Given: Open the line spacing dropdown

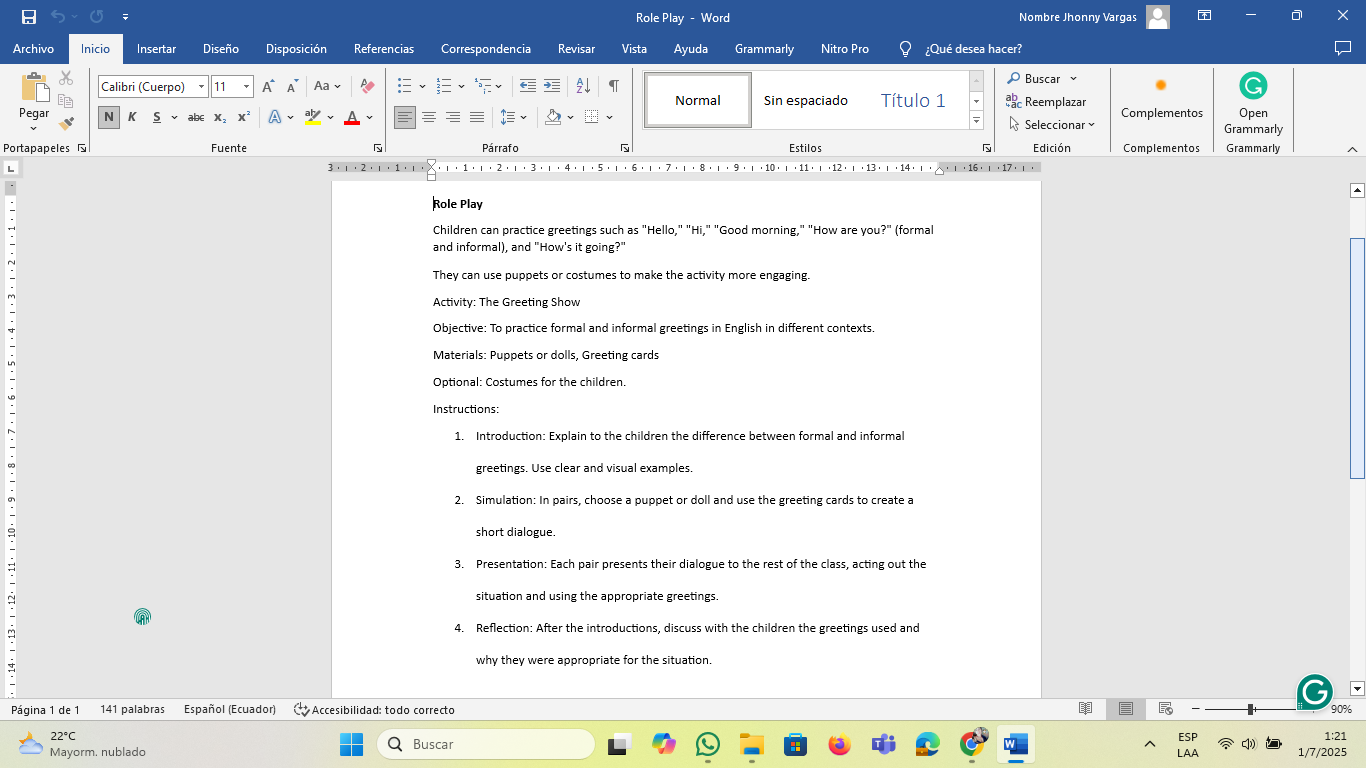Looking at the screenshot, I should tap(513, 118).
